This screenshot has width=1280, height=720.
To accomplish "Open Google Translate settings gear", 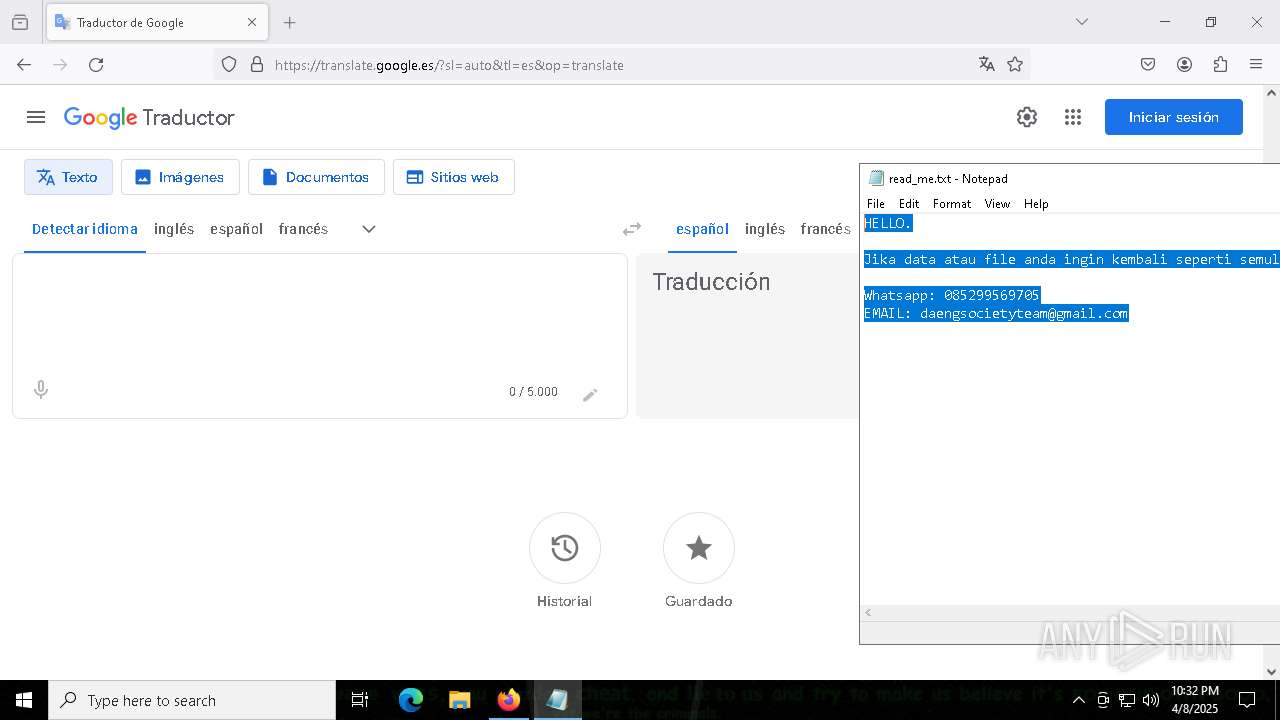I will (x=1027, y=117).
